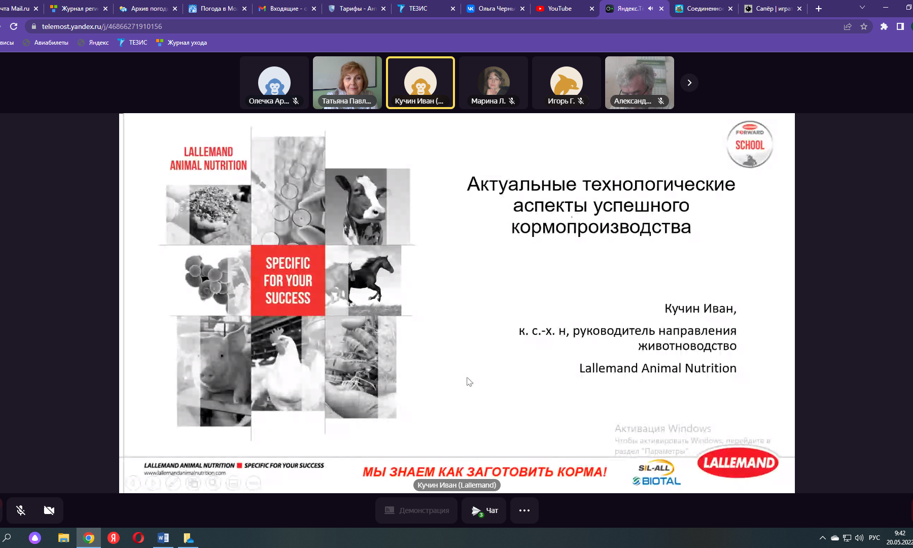Mute audio on the Яндекс.Телемост tab

click(x=650, y=8)
